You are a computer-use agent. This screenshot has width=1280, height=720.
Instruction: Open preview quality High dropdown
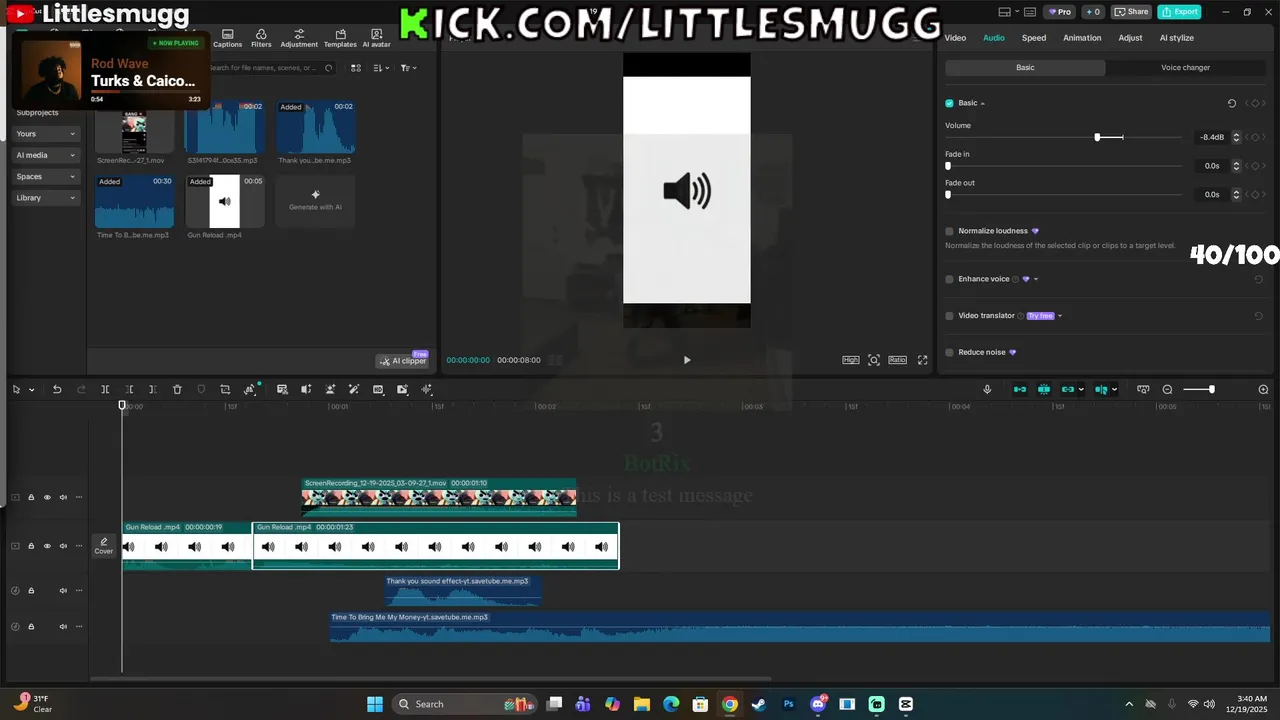pyautogui.click(x=851, y=360)
